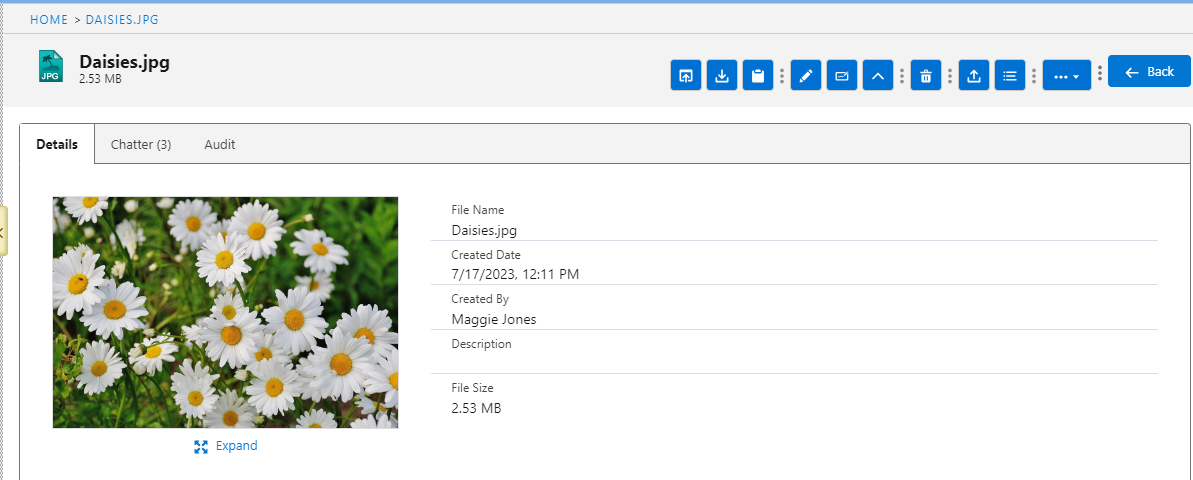
Task: Expand the collapsed left side panel handle
Action: point(3,231)
